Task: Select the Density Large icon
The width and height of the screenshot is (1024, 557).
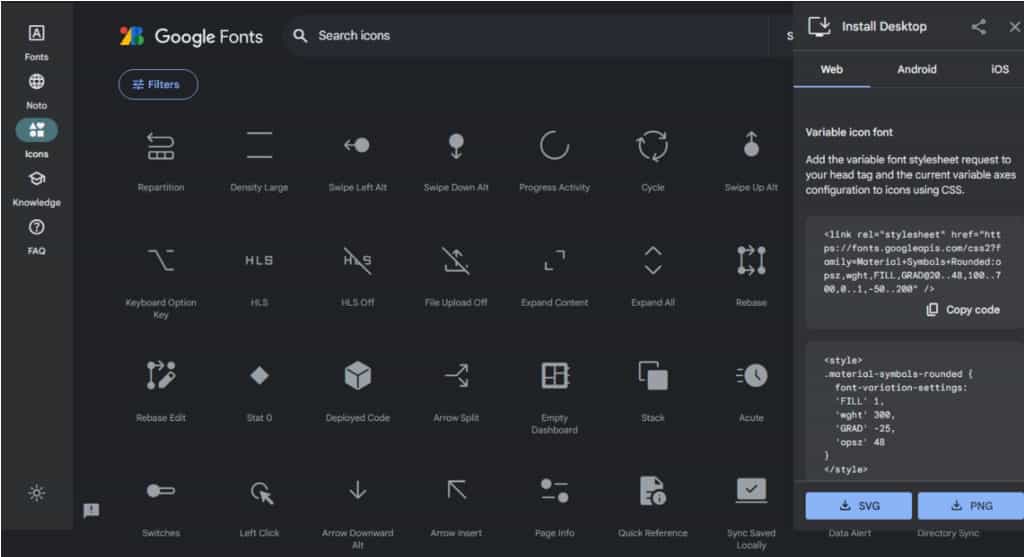Action: tap(259, 145)
